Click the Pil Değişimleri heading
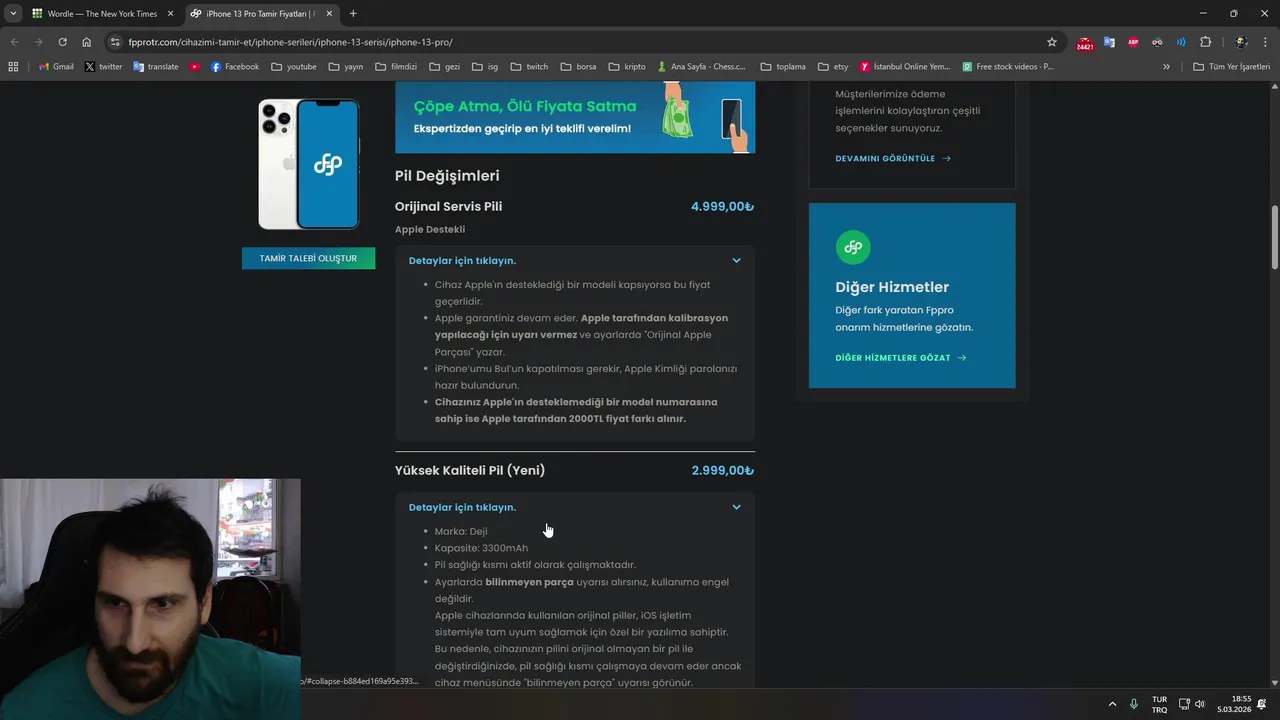The width and height of the screenshot is (1280, 720). tap(447, 176)
